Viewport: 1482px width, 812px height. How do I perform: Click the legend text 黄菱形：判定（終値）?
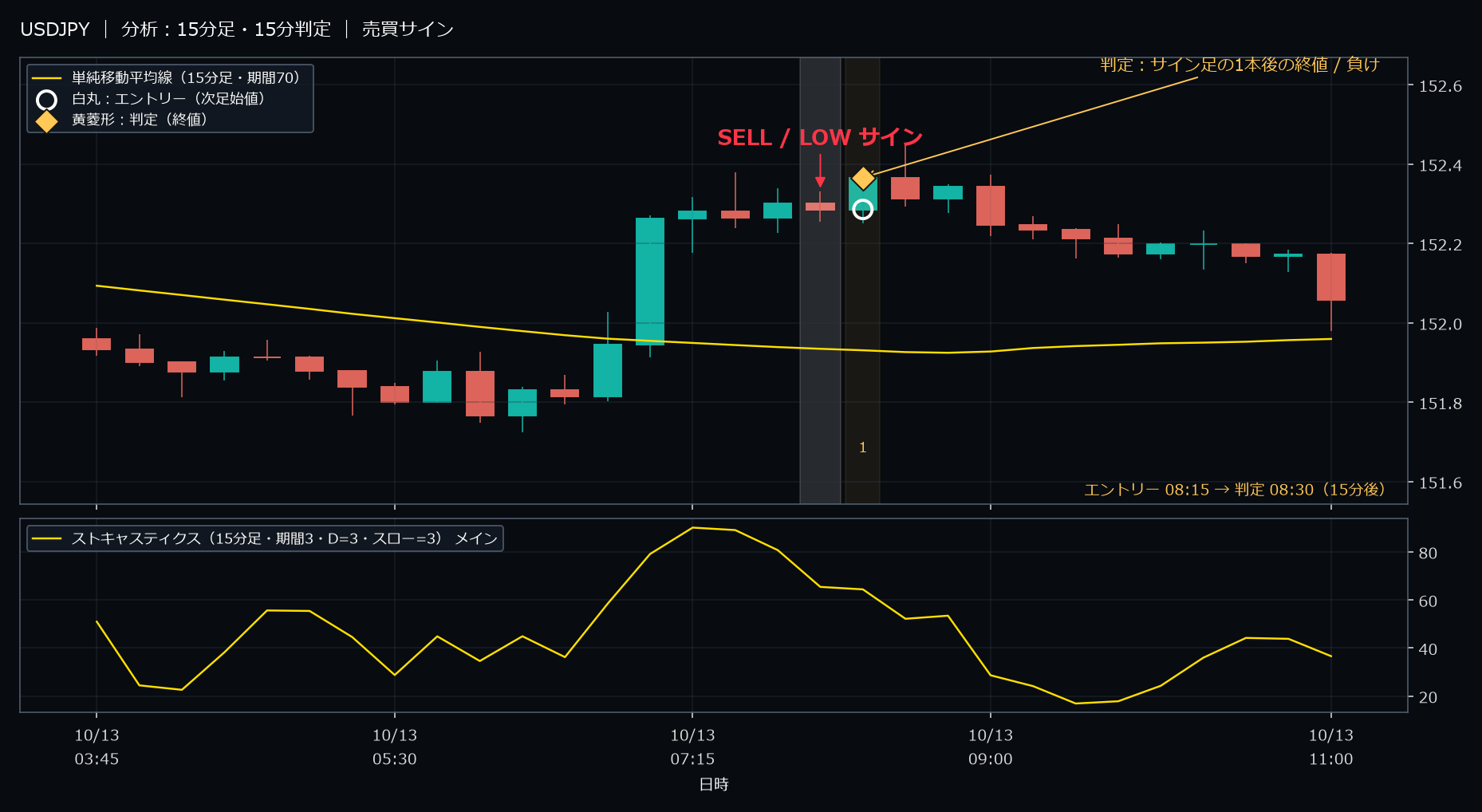(x=140, y=119)
